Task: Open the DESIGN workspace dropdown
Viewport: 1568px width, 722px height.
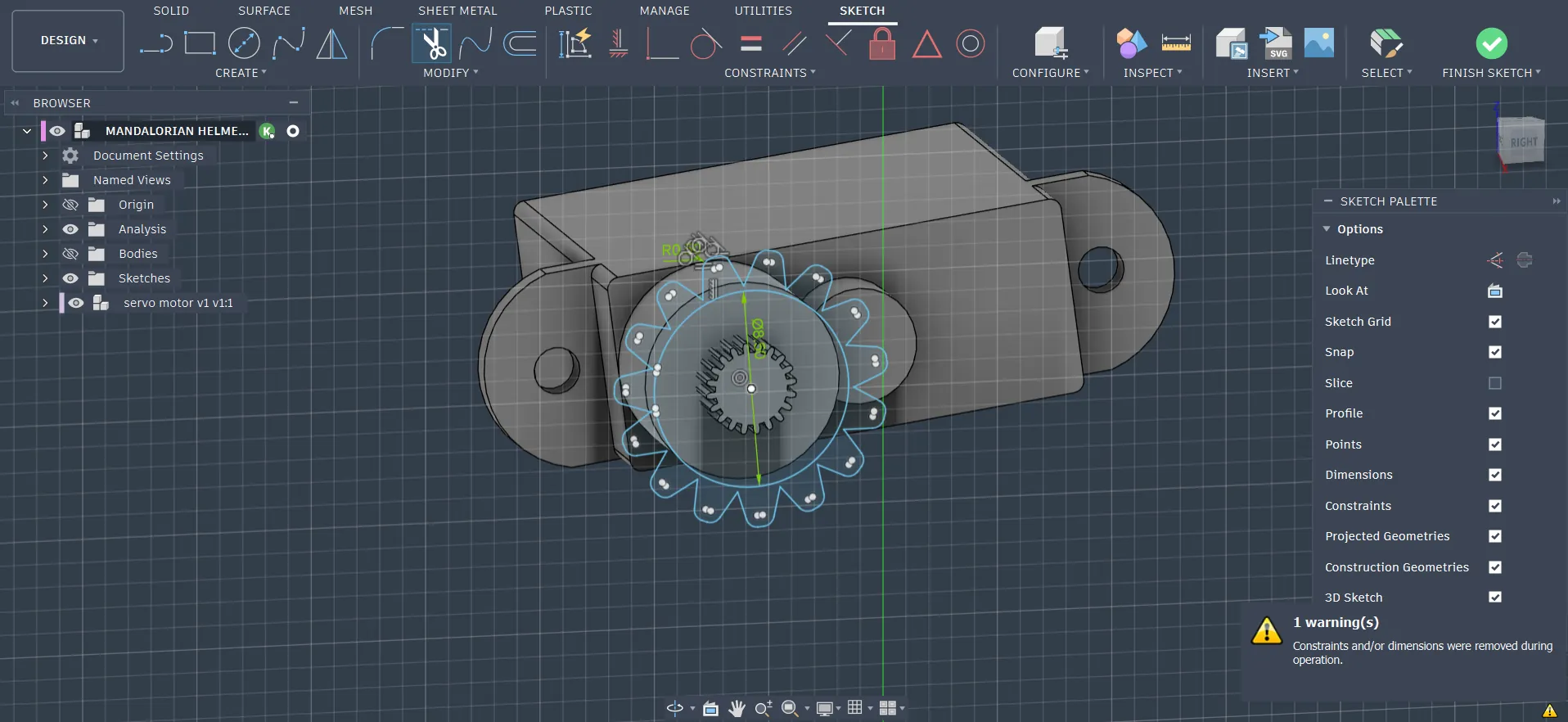Action: (x=68, y=41)
